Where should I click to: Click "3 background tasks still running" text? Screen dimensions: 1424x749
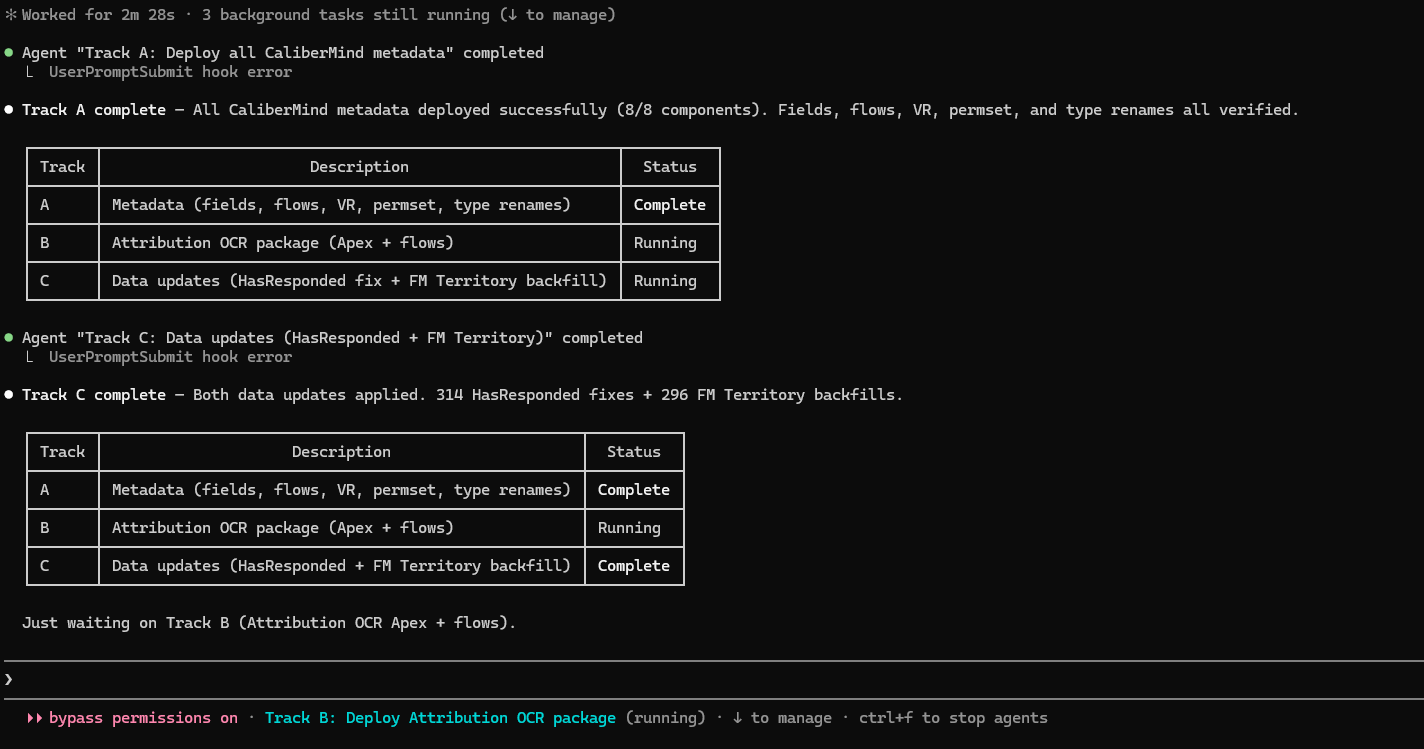[x=346, y=15]
